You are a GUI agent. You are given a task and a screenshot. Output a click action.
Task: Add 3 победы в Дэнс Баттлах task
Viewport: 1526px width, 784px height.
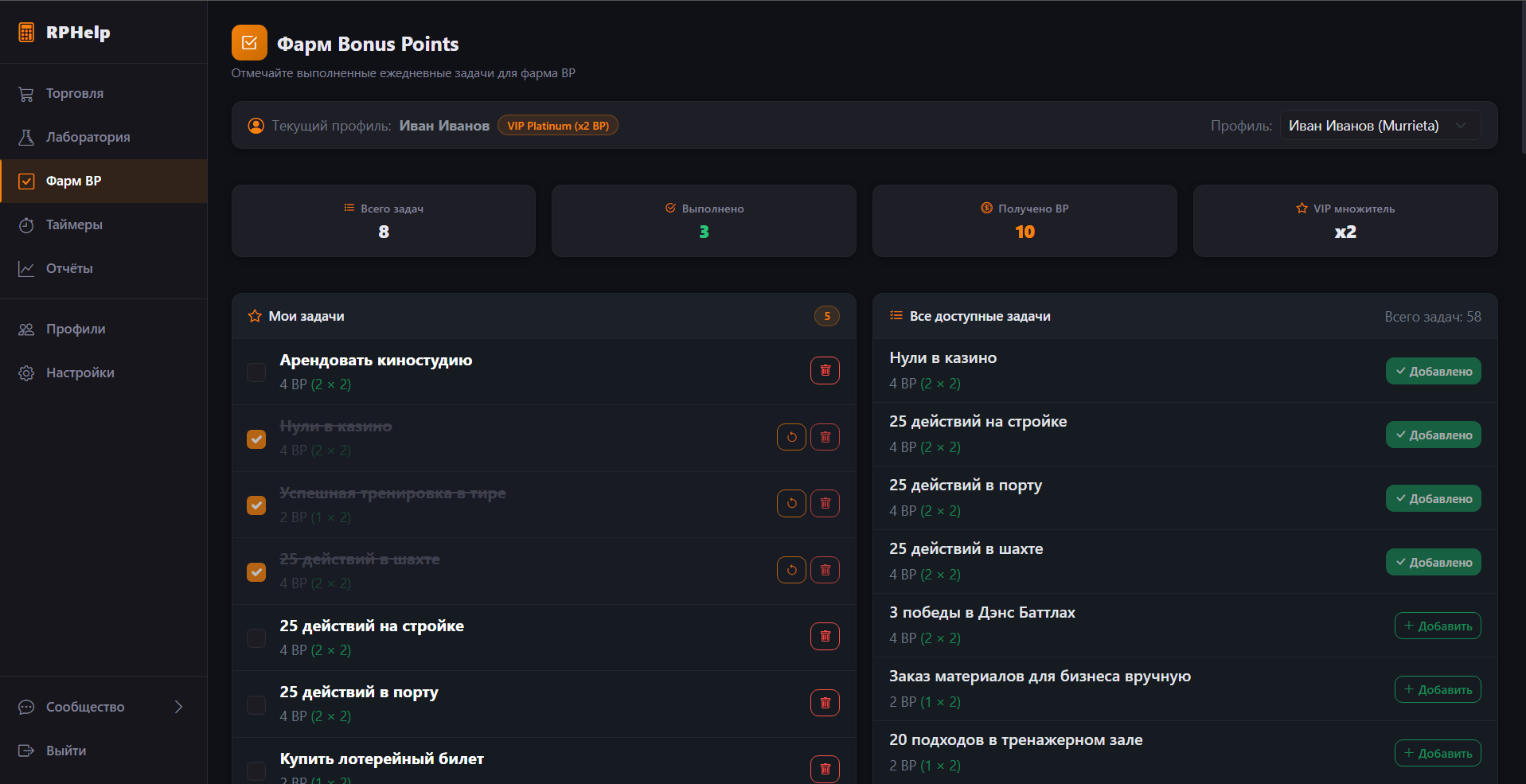(1438, 626)
